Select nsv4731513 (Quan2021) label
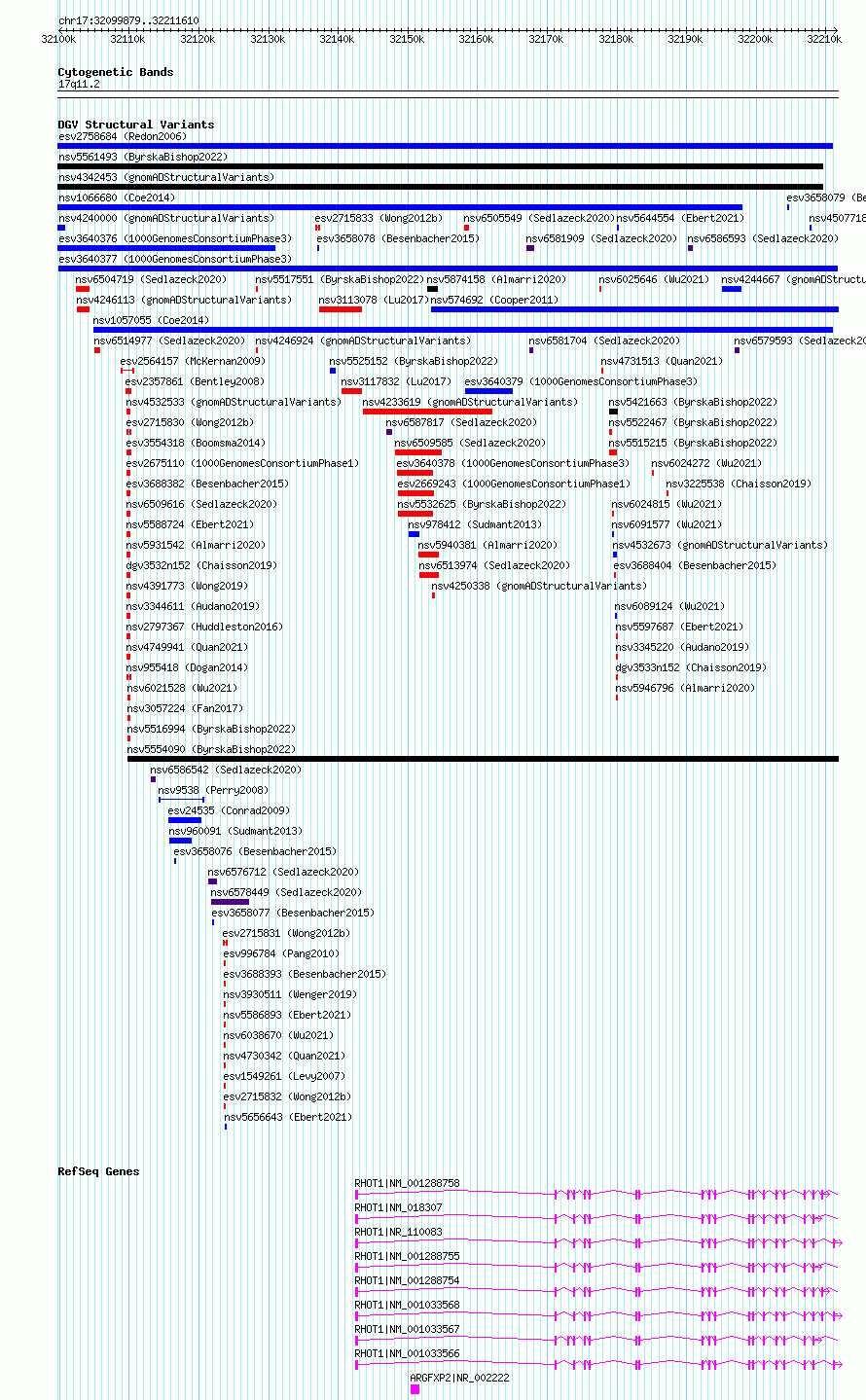 (x=662, y=361)
